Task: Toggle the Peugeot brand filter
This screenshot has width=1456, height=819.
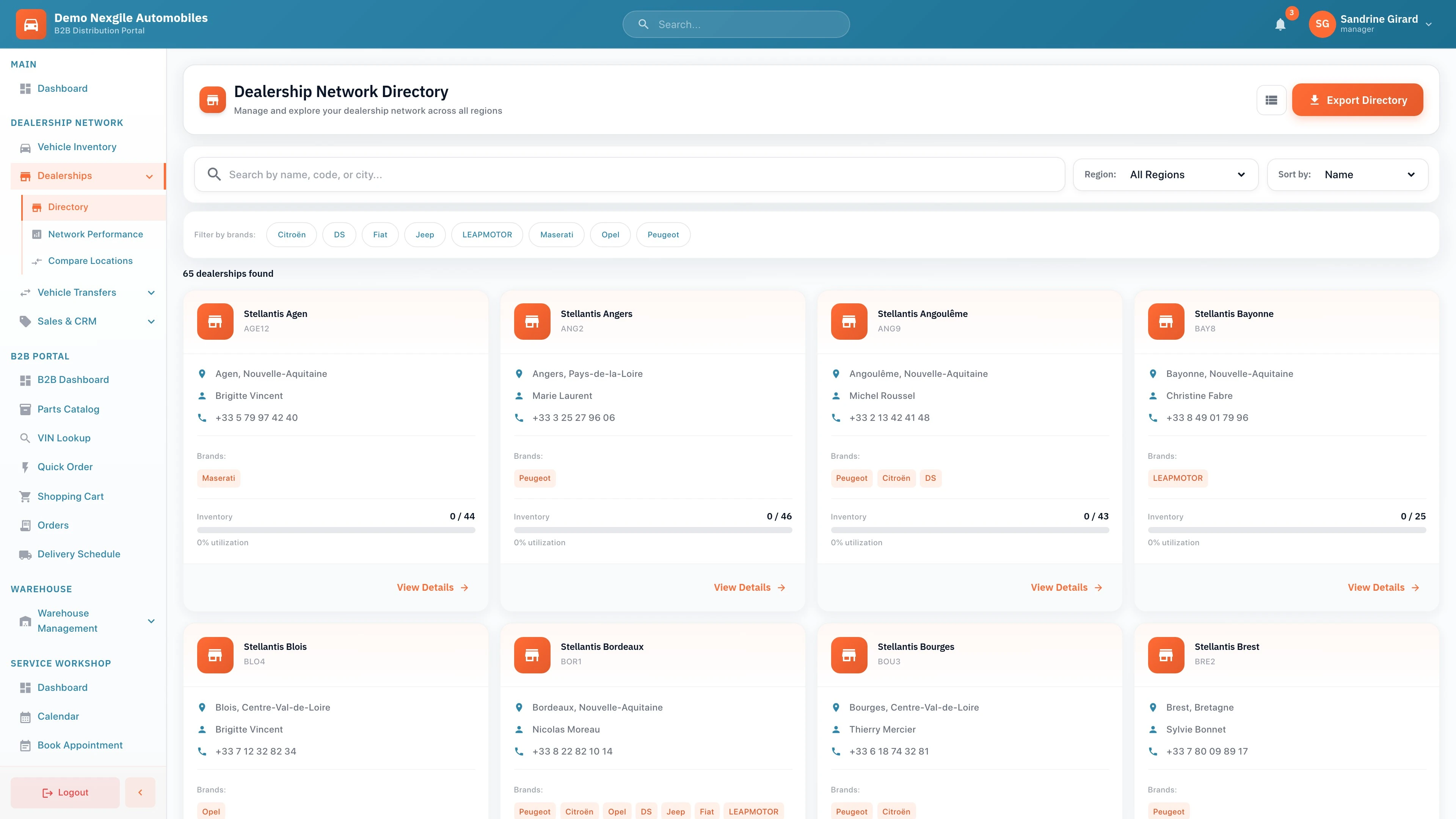Action: click(x=662, y=235)
